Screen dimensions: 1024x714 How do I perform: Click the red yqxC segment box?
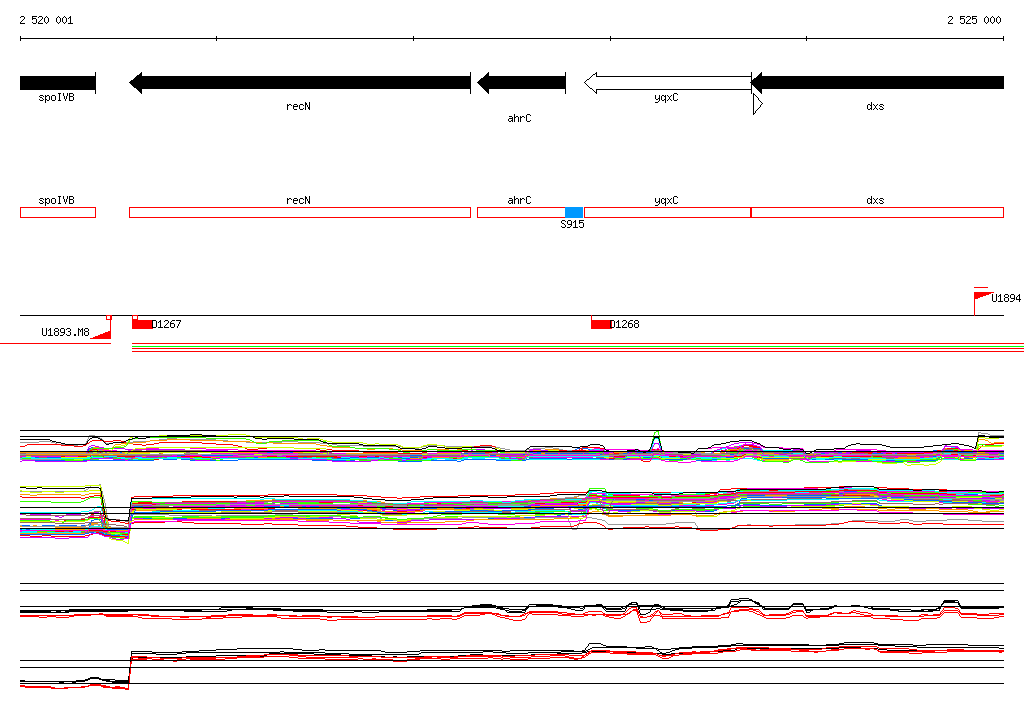point(667,212)
